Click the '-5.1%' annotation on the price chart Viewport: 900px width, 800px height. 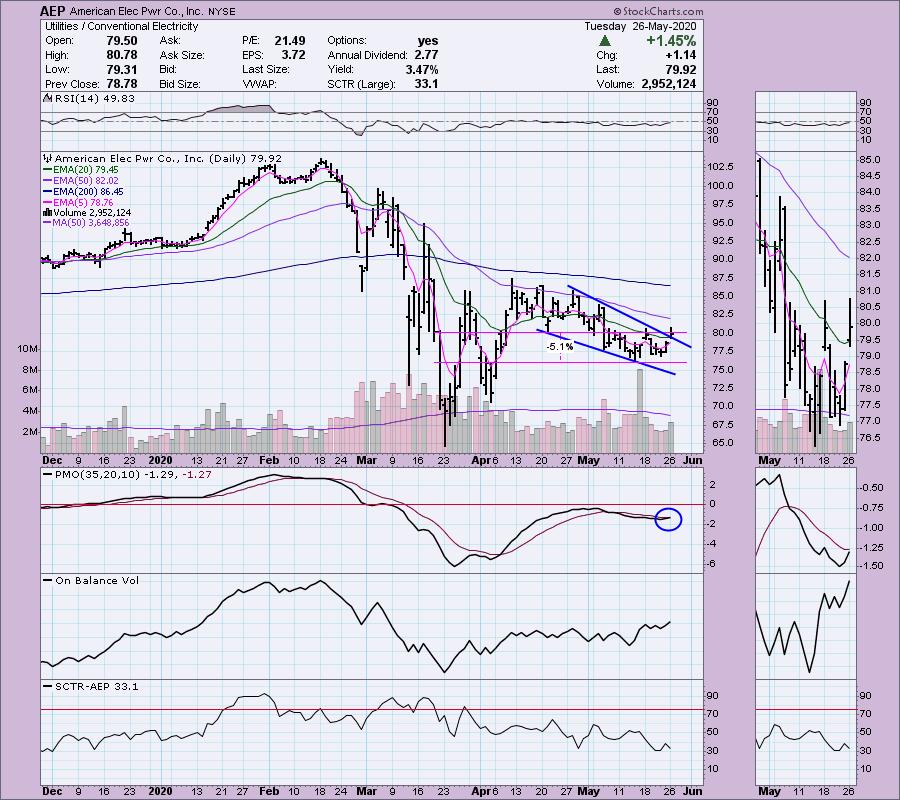click(559, 347)
